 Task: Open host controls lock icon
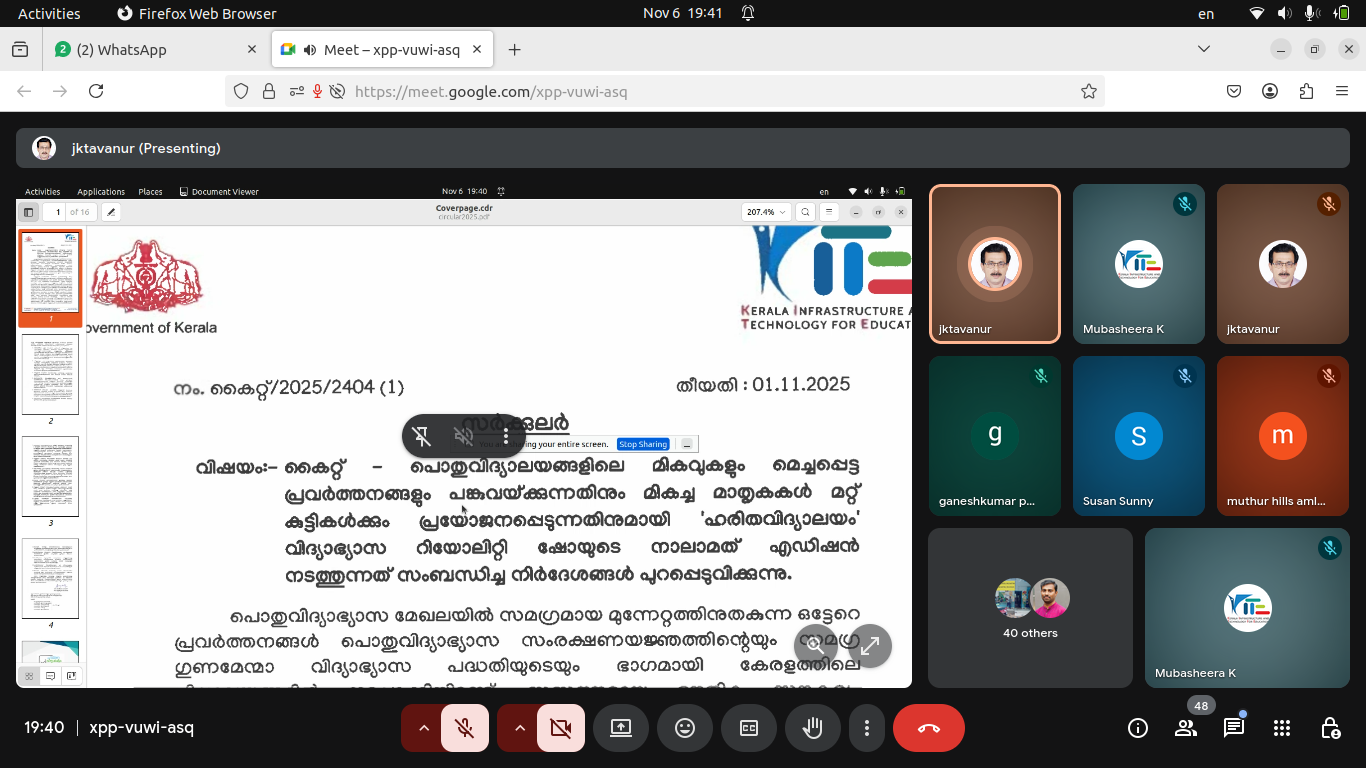coord(1330,728)
